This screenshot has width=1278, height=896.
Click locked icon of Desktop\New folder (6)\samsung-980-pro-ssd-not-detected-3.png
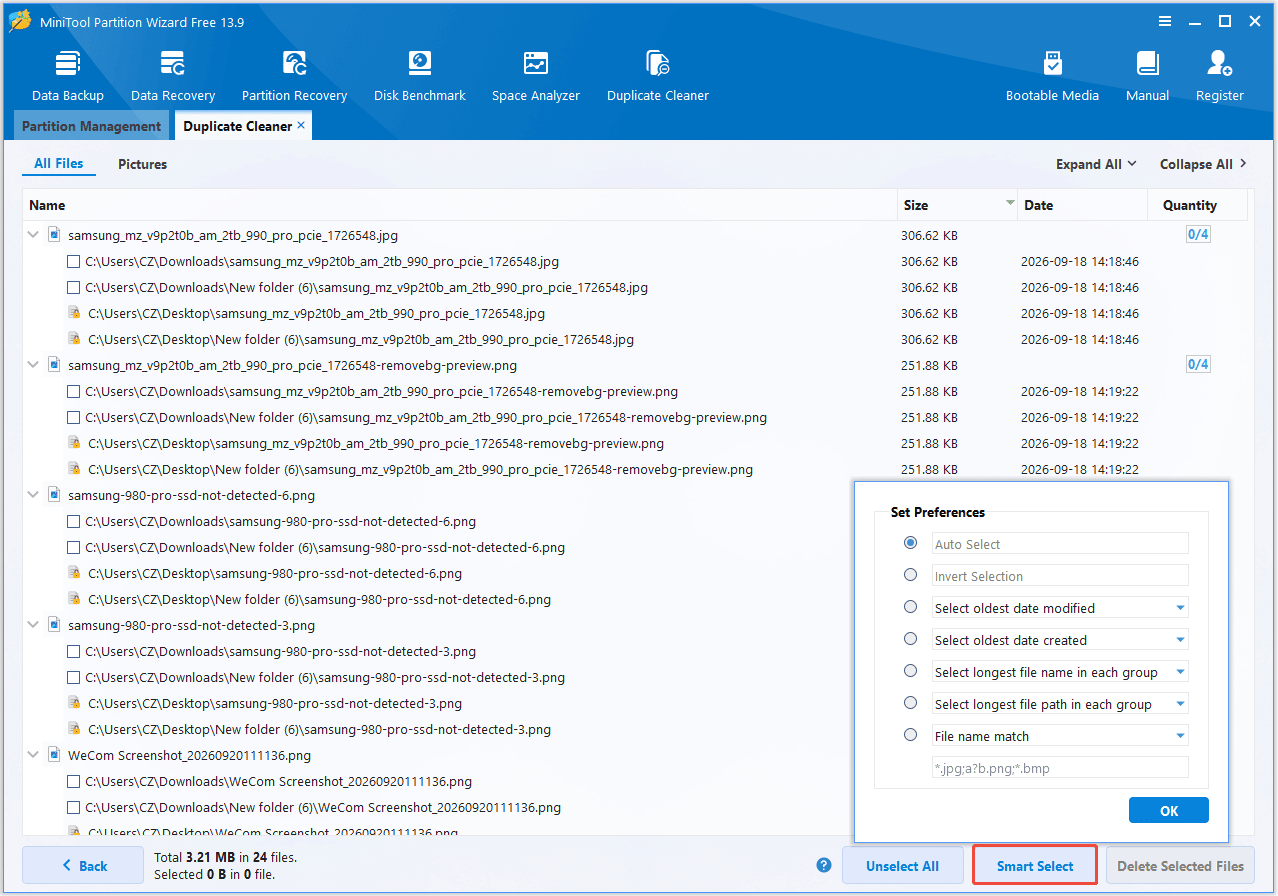(74, 729)
